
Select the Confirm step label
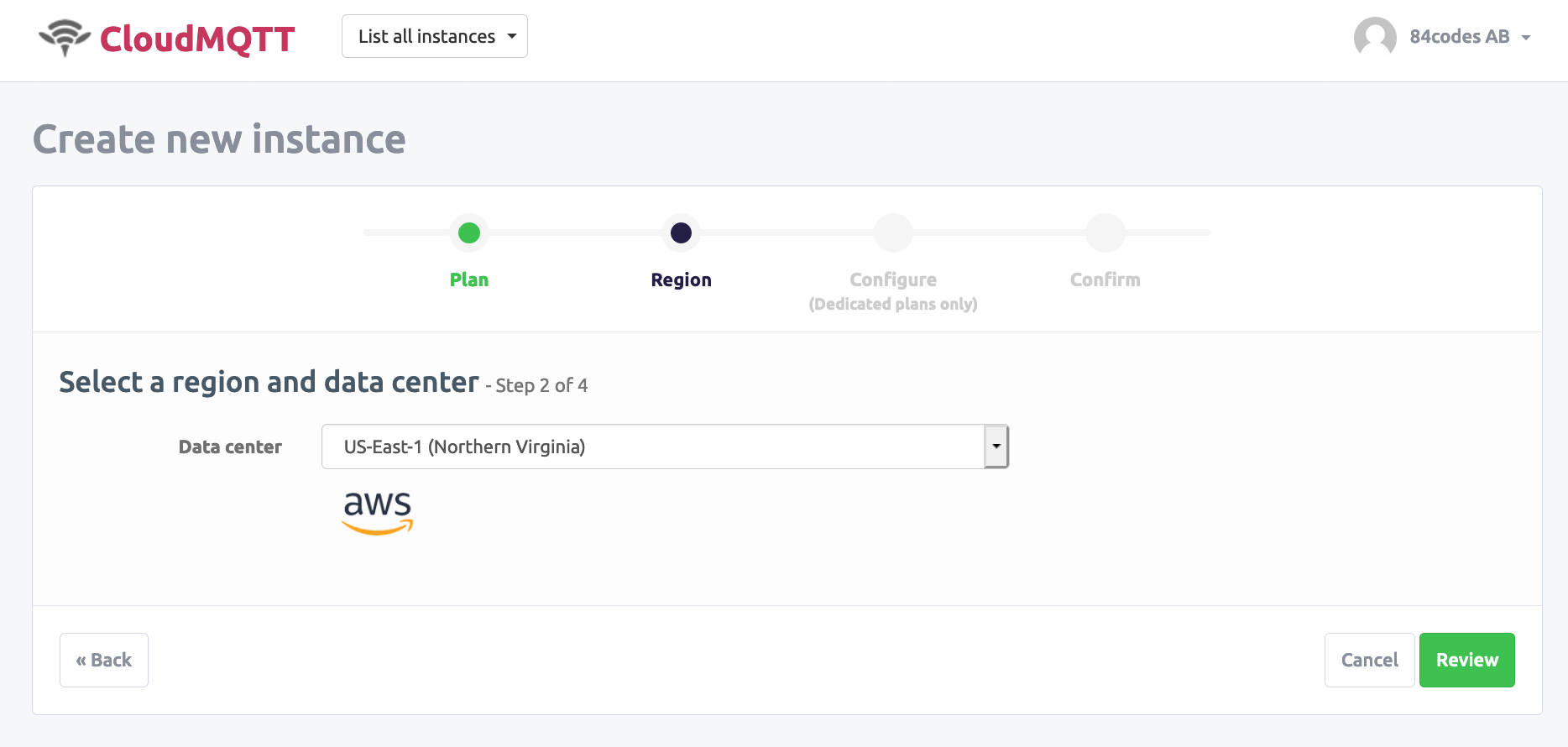pyautogui.click(x=1105, y=279)
